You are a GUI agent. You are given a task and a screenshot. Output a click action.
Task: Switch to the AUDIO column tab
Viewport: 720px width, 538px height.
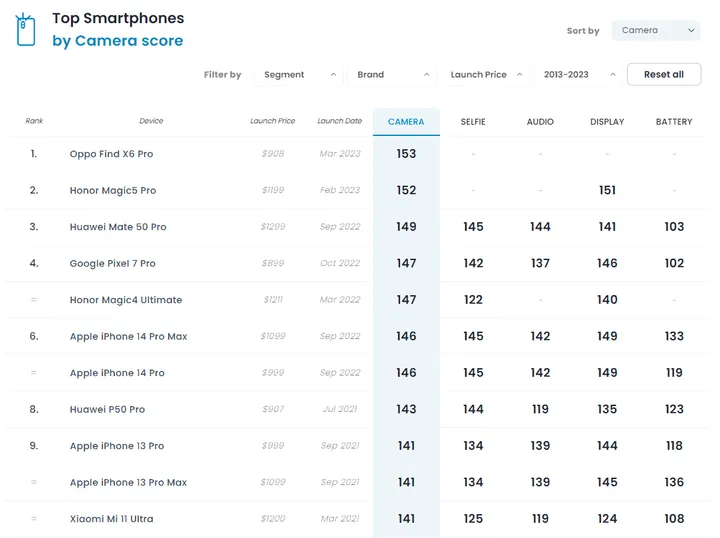pyautogui.click(x=540, y=122)
